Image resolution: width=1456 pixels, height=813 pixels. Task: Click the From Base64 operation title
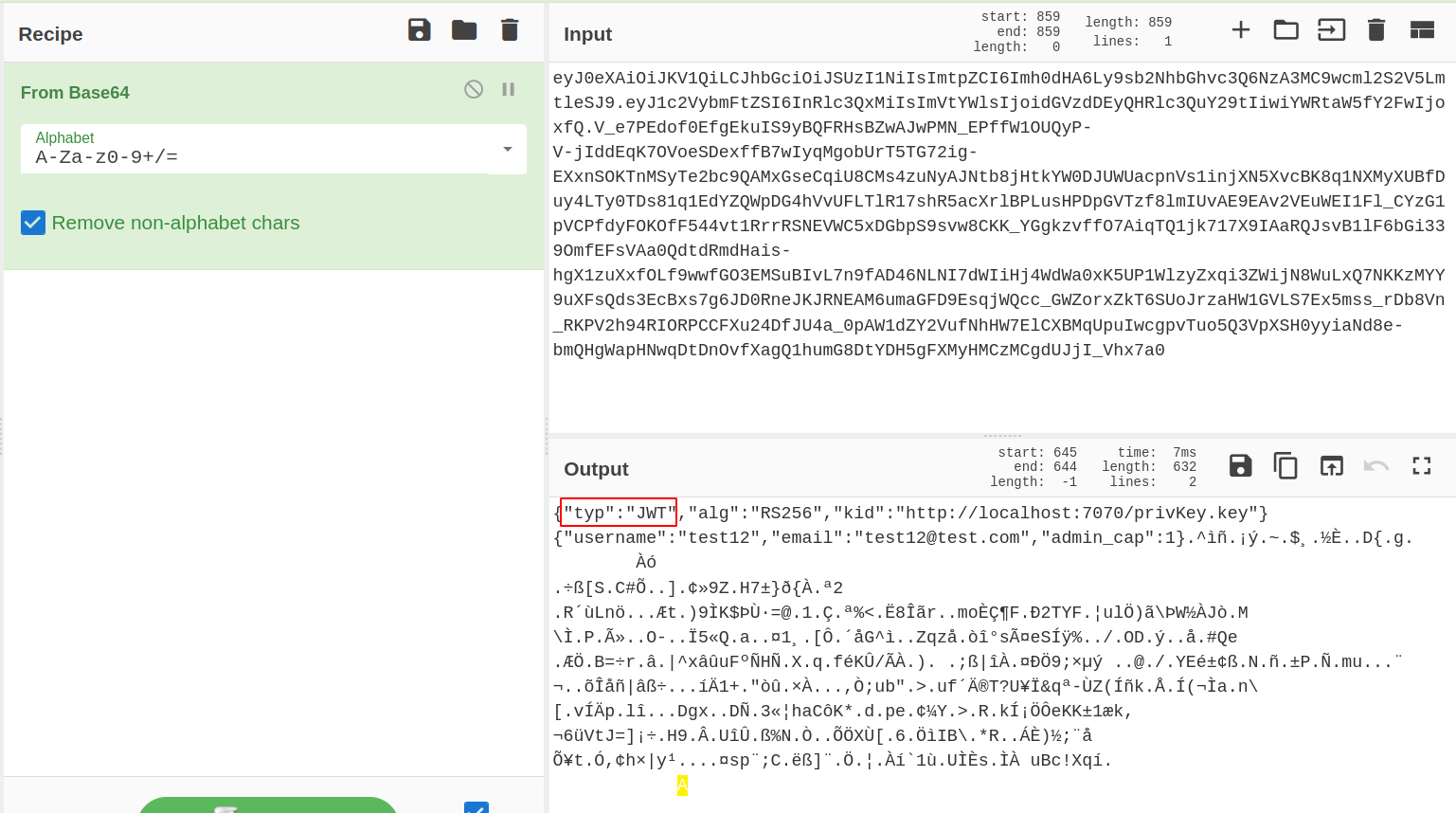pos(75,93)
